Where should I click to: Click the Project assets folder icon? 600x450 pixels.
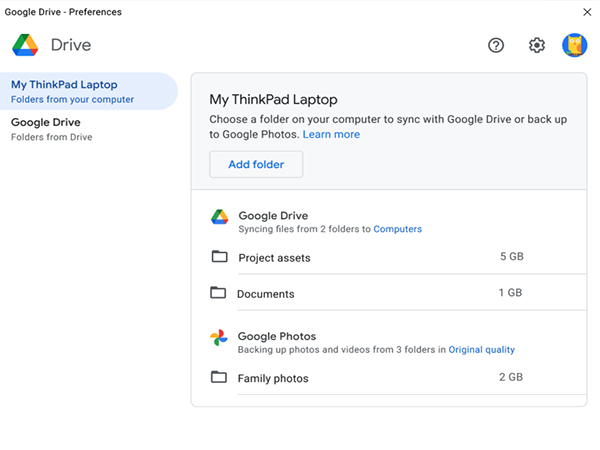pos(220,256)
